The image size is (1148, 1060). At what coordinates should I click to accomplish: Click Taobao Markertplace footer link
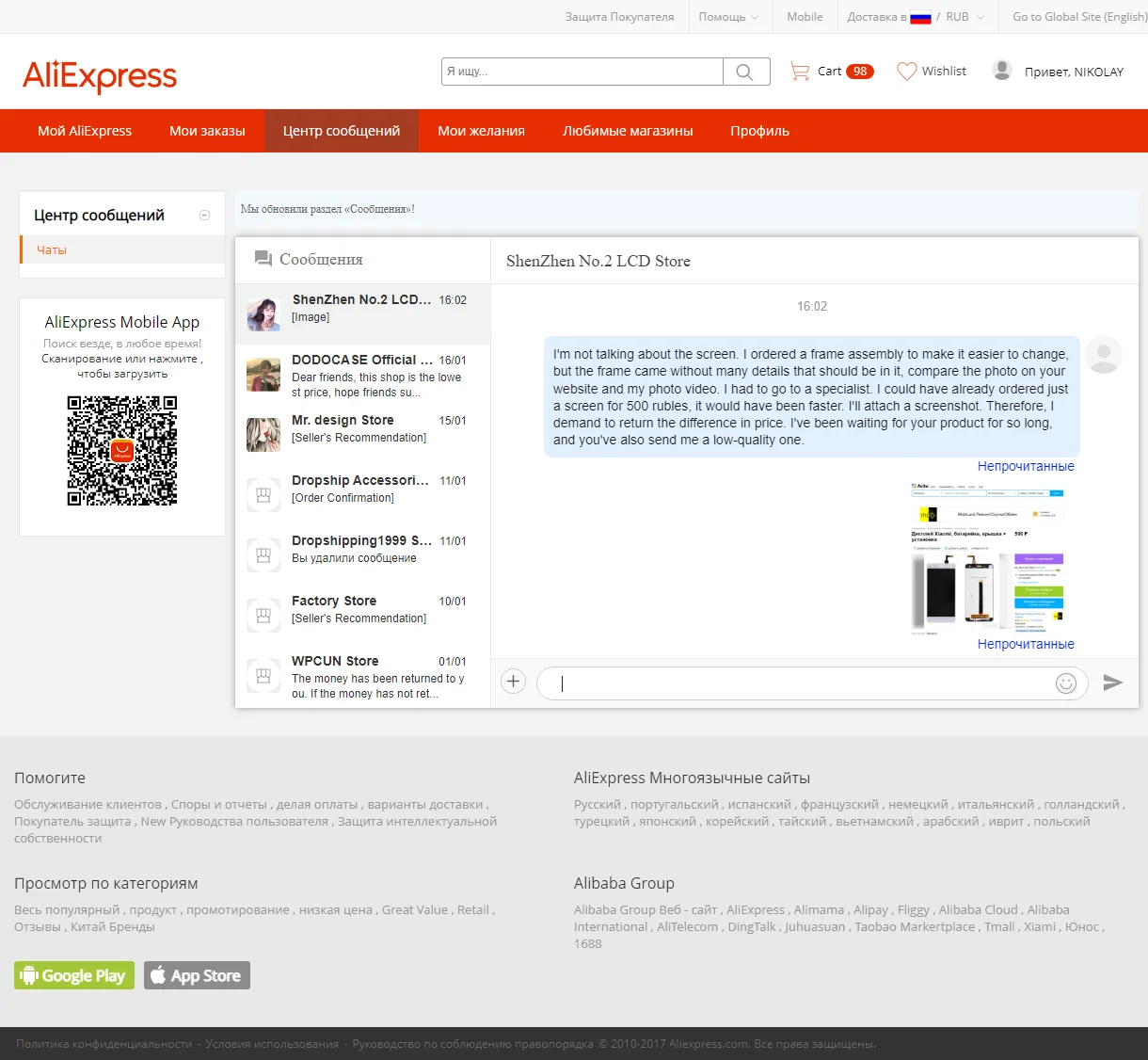point(915,926)
